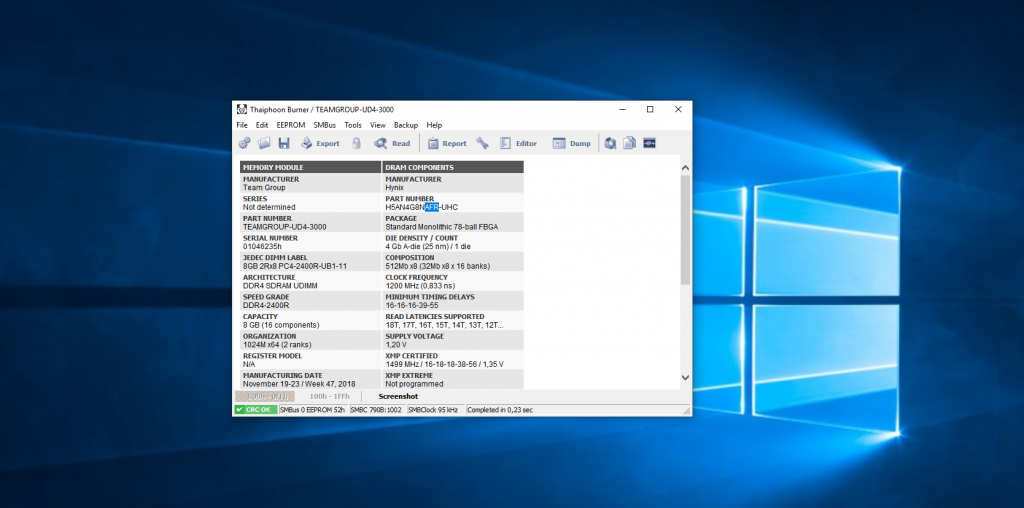Click the vertical scrollbar thumb
Viewport: 1024px width, 508px height.
(685, 229)
